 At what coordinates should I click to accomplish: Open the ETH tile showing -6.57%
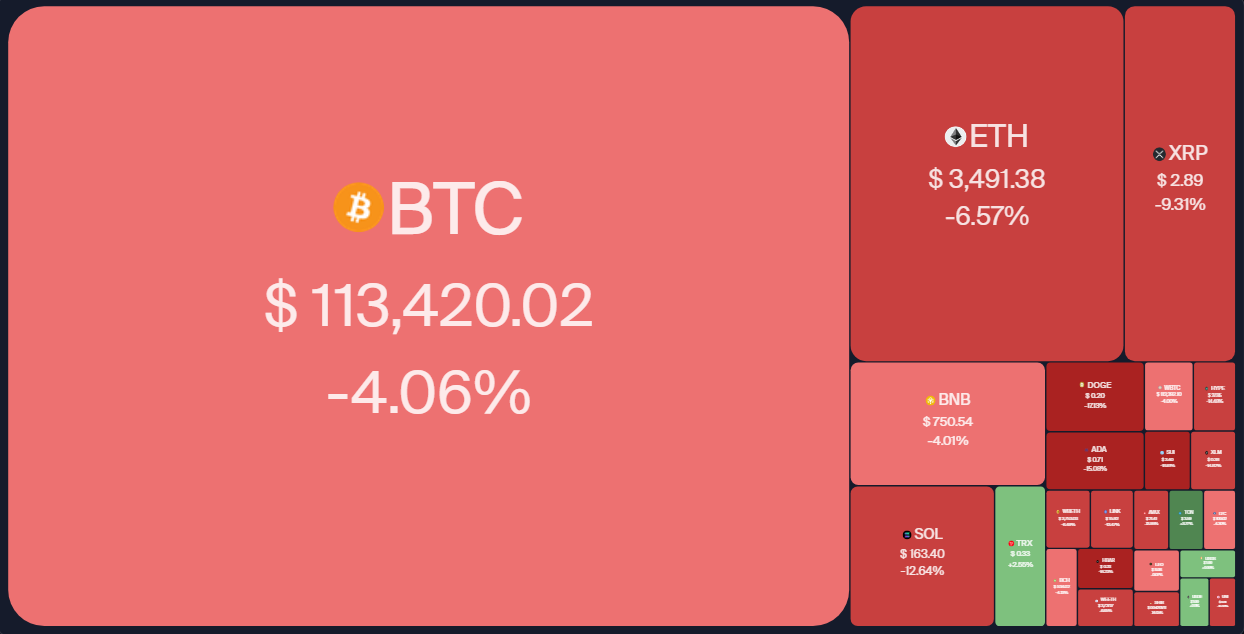[x=987, y=183]
